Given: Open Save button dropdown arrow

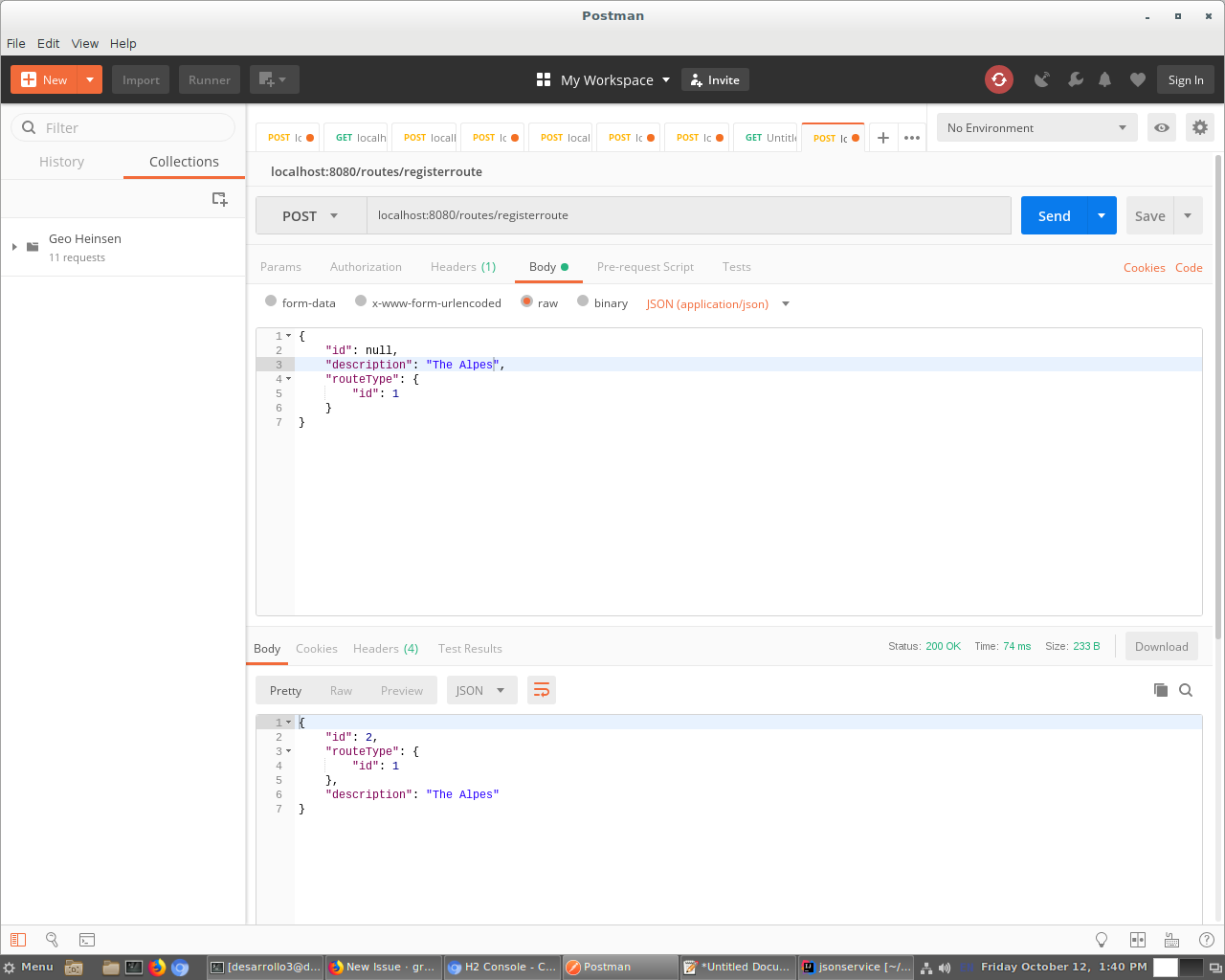Looking at the screenshot, I should pyautogui.click(x=1188, y=215).
